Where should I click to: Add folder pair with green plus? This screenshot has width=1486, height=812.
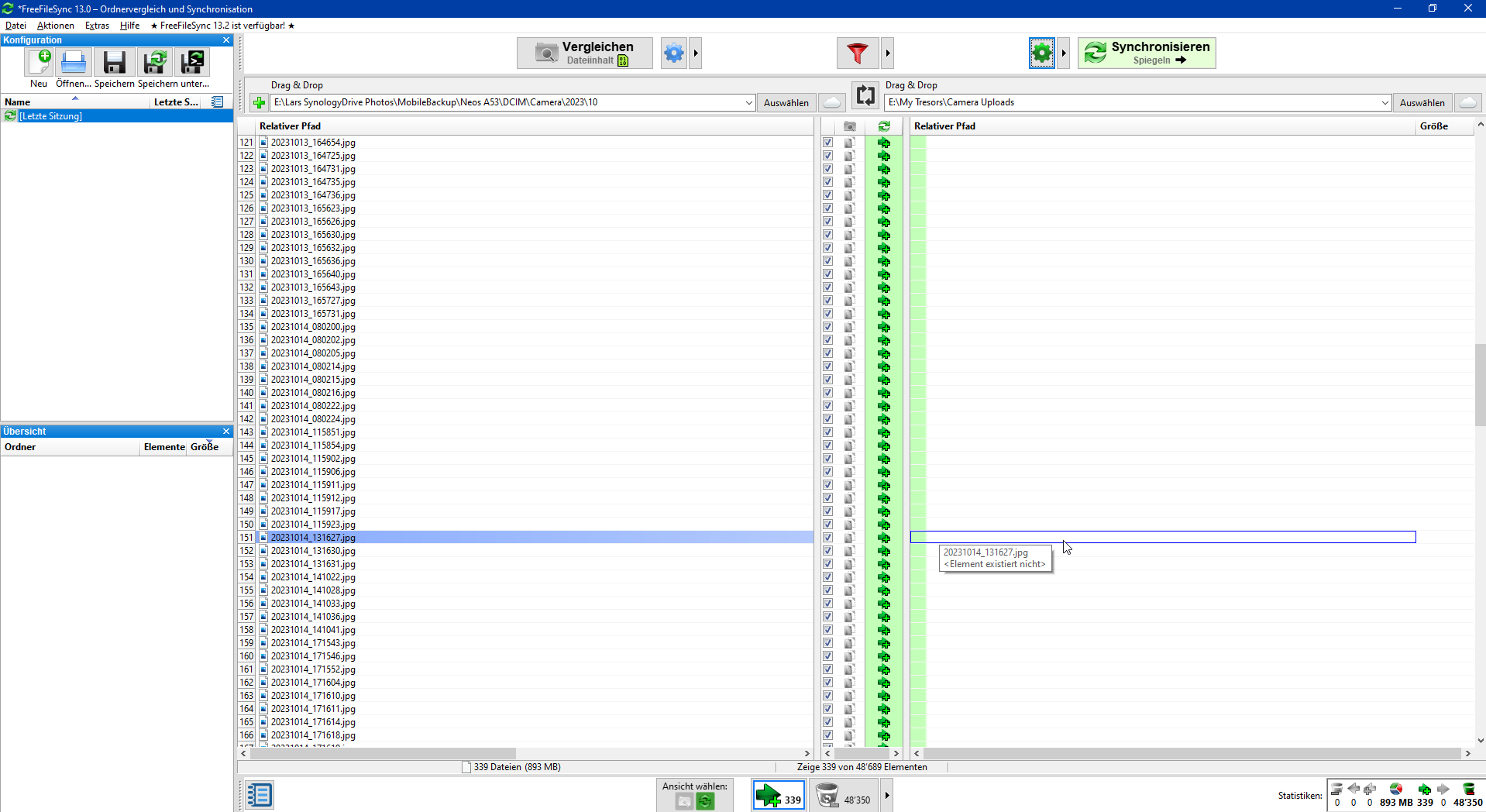(259, 102)
